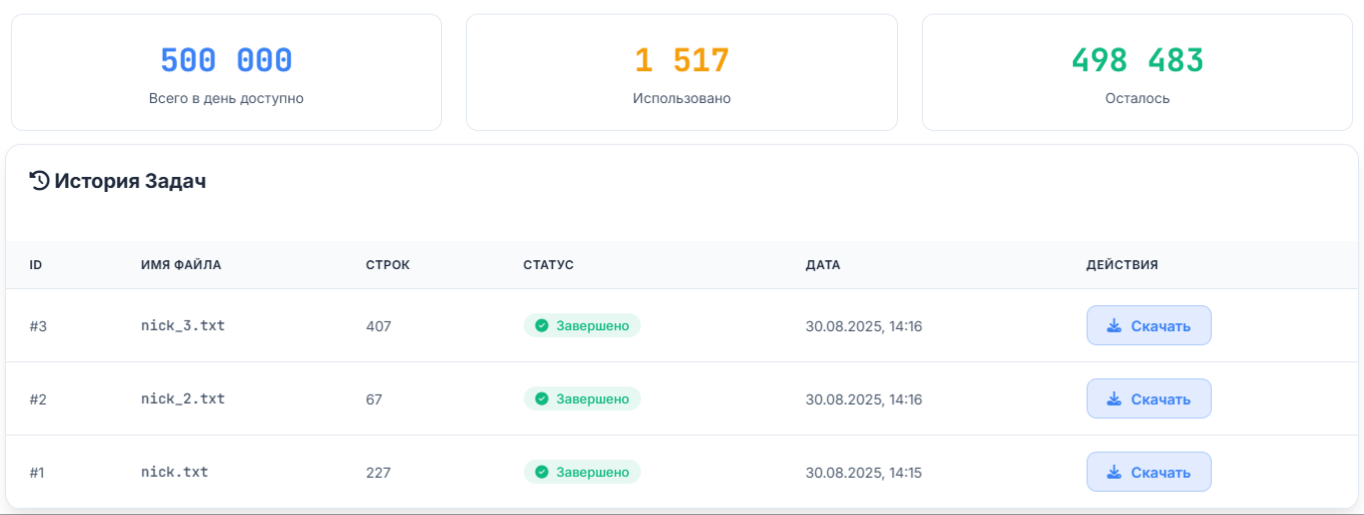
Task: Download the nick.txt result file
Action: point(1149,472)
